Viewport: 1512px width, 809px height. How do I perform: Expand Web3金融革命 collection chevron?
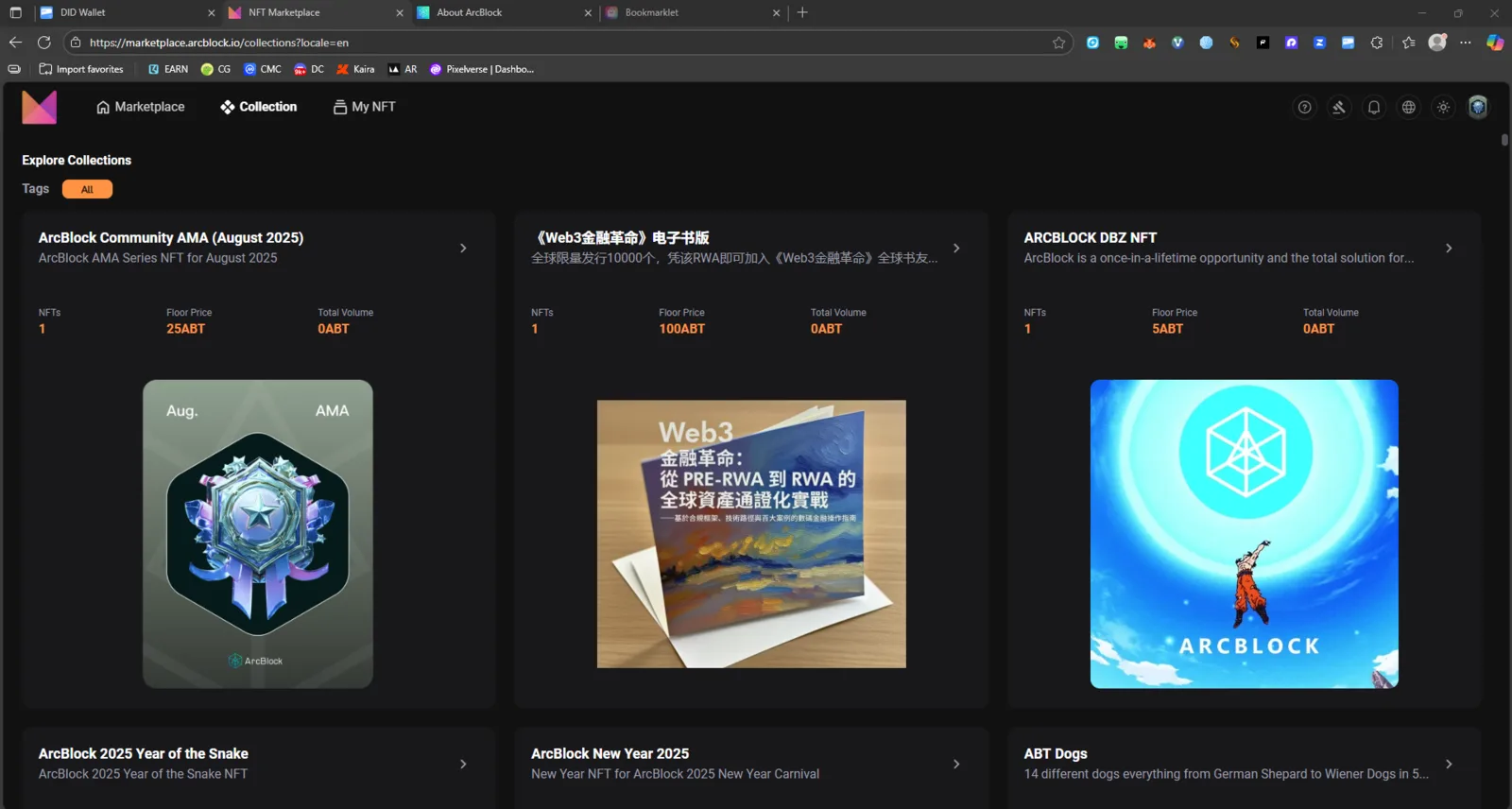pos(956,248)
